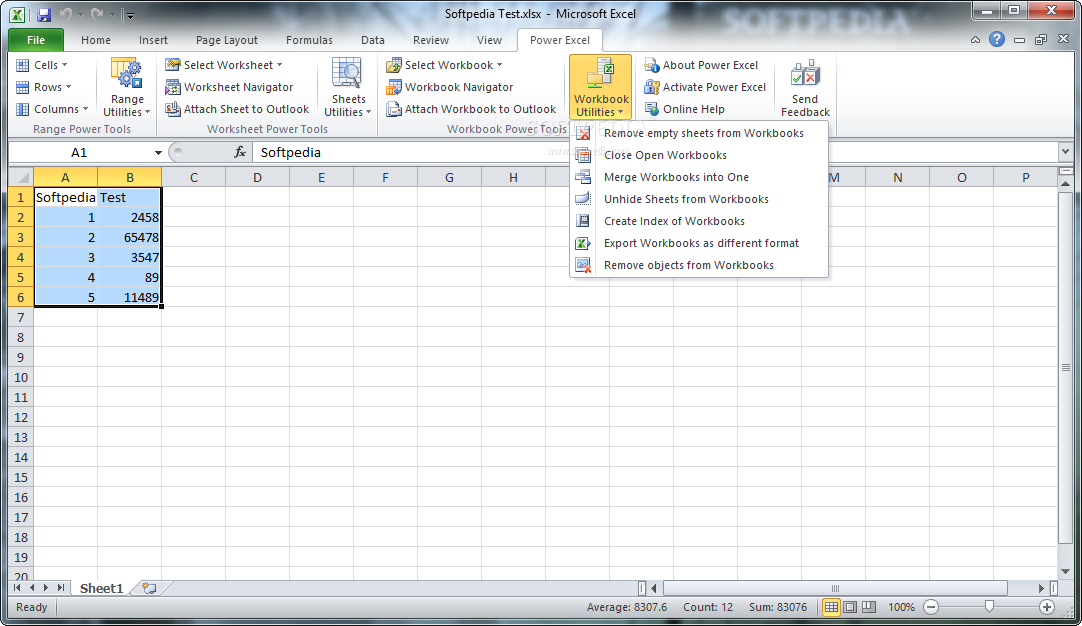Click the Save icon in quick access toolbar
The image size is (1082, 626).
pyautogui.click(x=44, y=14)
